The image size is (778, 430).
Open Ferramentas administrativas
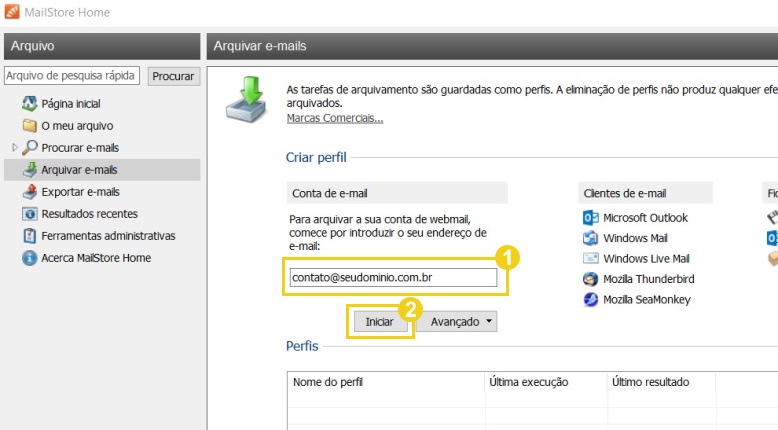(109, 236)
